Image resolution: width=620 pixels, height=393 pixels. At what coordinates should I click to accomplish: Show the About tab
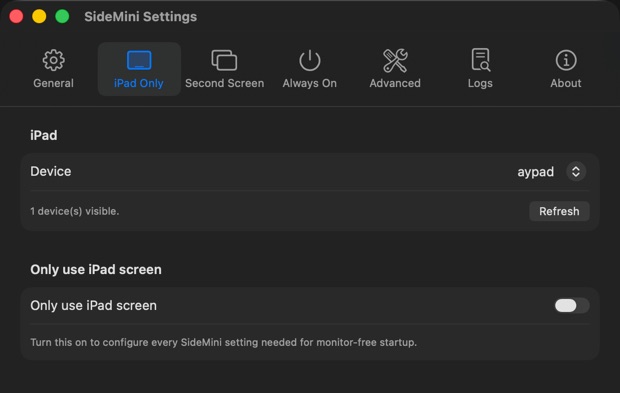(x=566, y=69)
